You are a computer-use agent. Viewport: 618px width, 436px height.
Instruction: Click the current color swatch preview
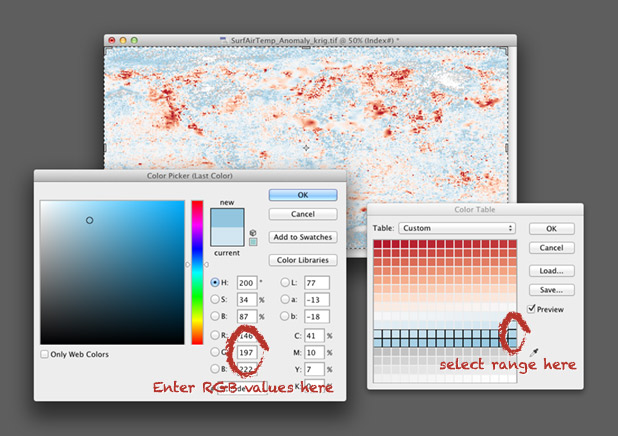coord(227,237)
